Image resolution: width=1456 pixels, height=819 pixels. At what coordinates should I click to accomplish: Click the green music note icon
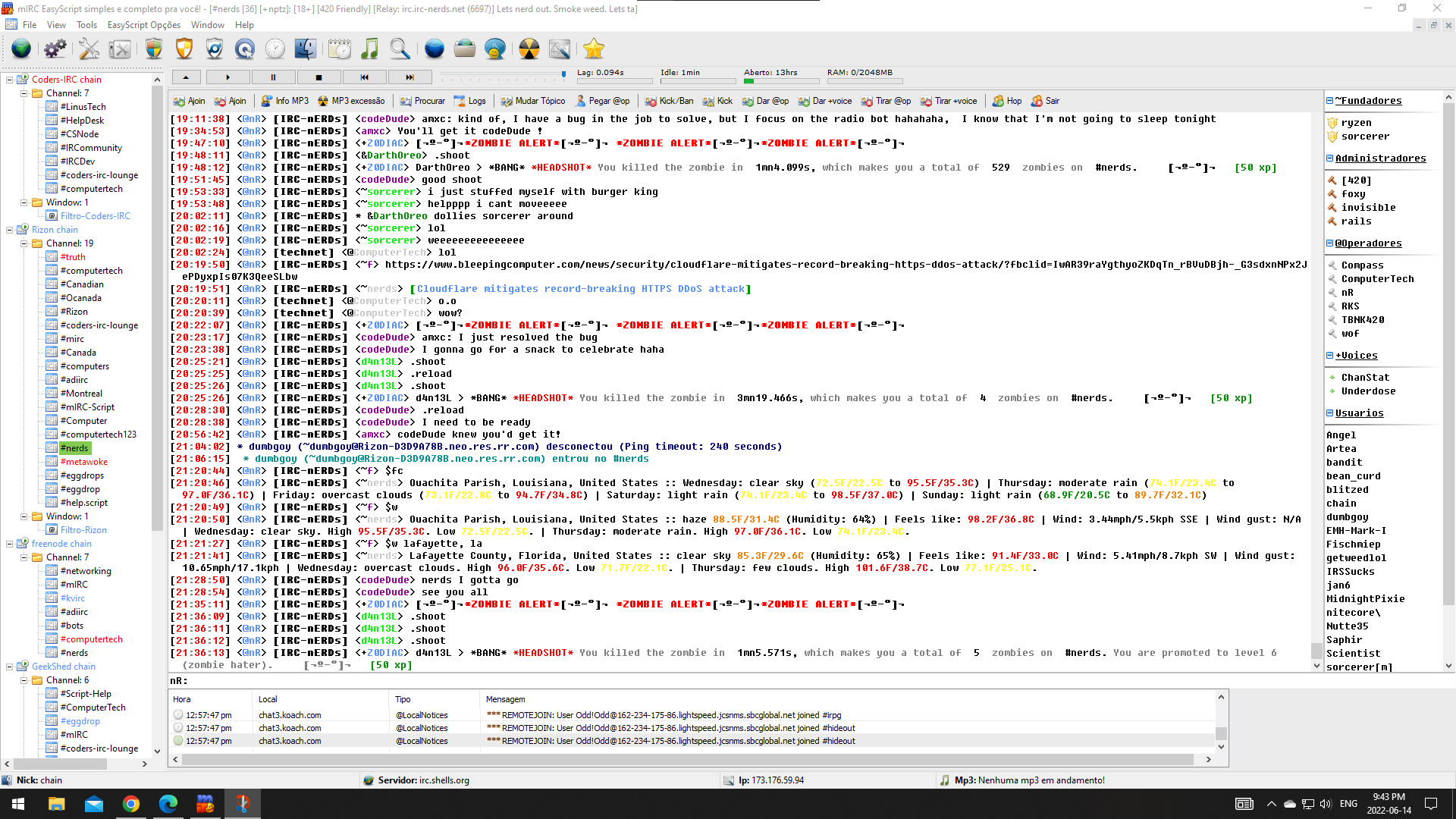(x=369, y=49)
